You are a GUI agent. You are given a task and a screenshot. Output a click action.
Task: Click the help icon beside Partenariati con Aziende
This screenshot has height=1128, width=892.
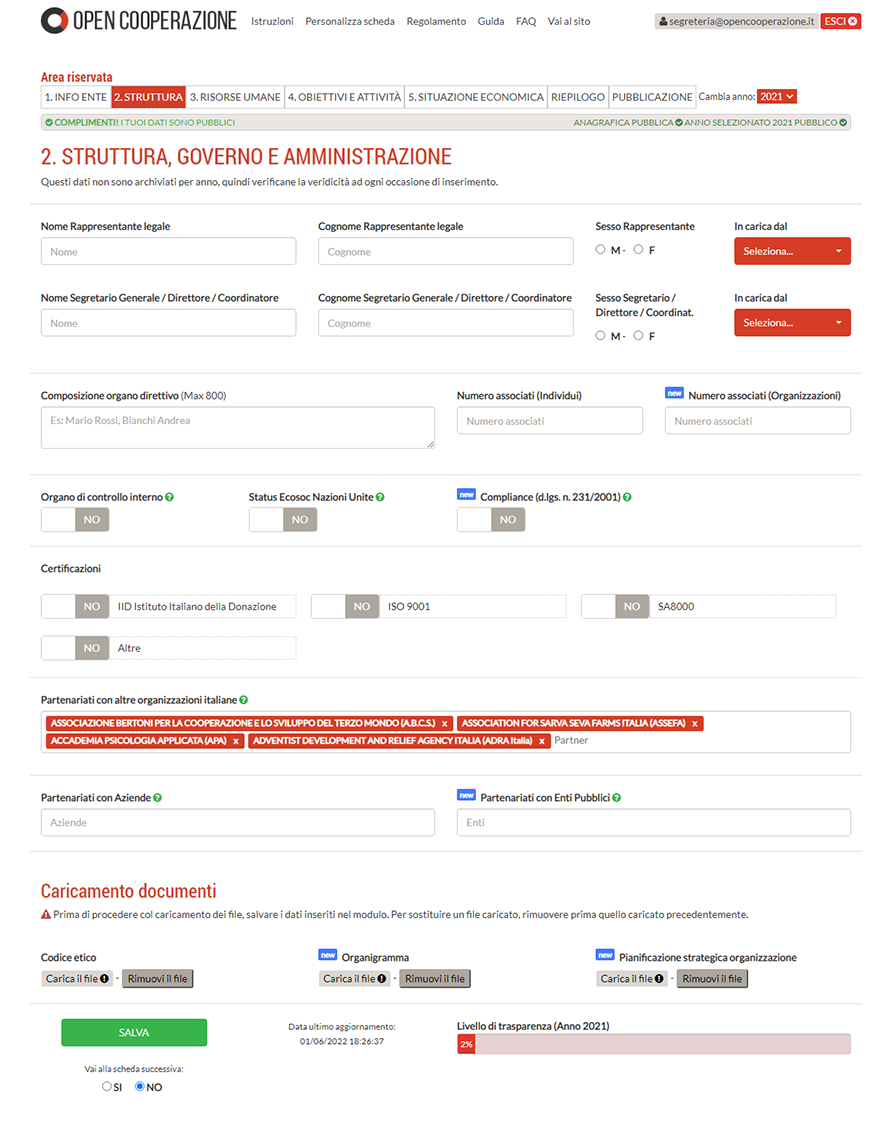click(x=157, y=798)
